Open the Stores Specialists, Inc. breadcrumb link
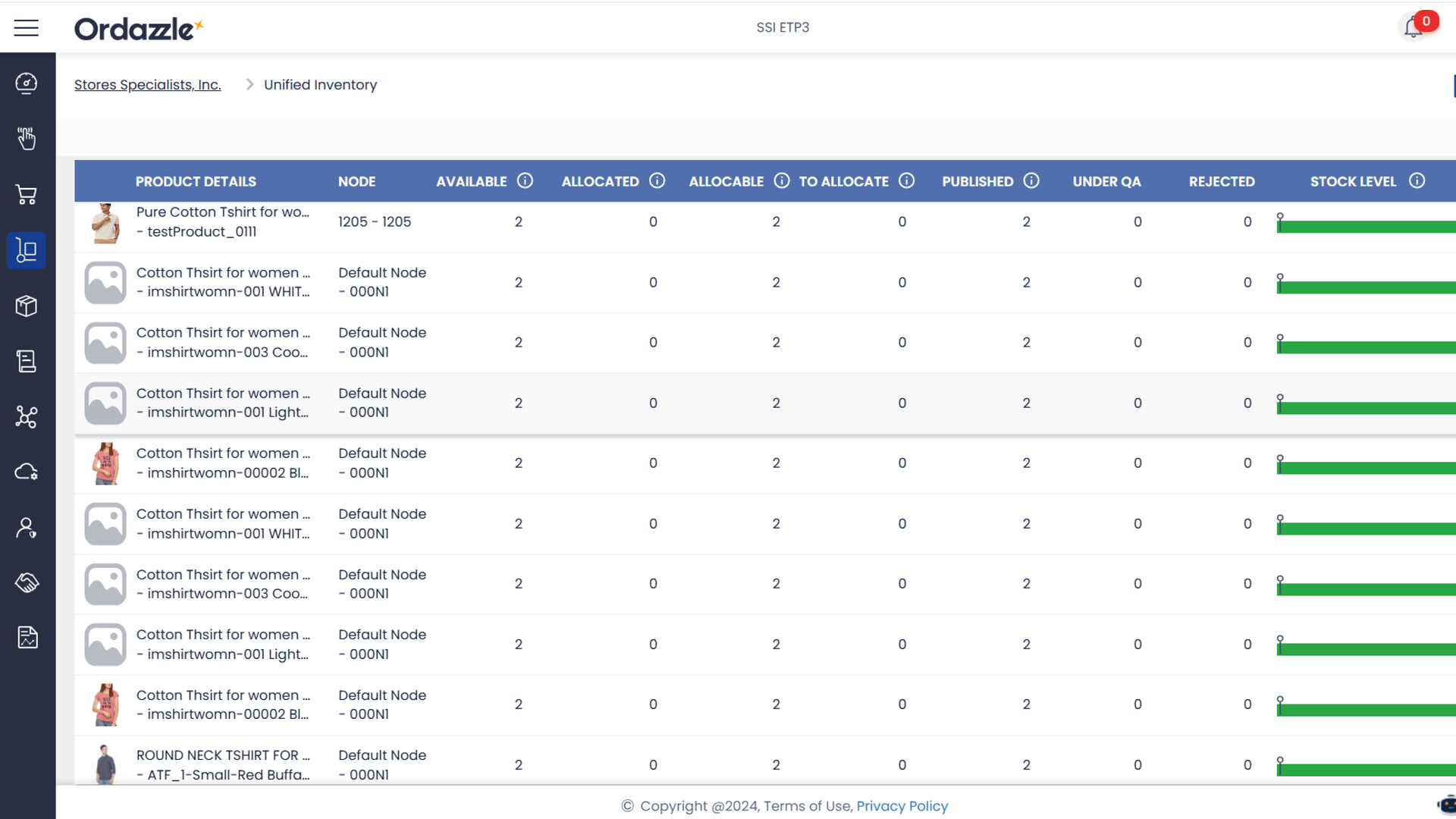Image resolution: width=1456 pixels, height=819 pixels. (x=147, y=84)
